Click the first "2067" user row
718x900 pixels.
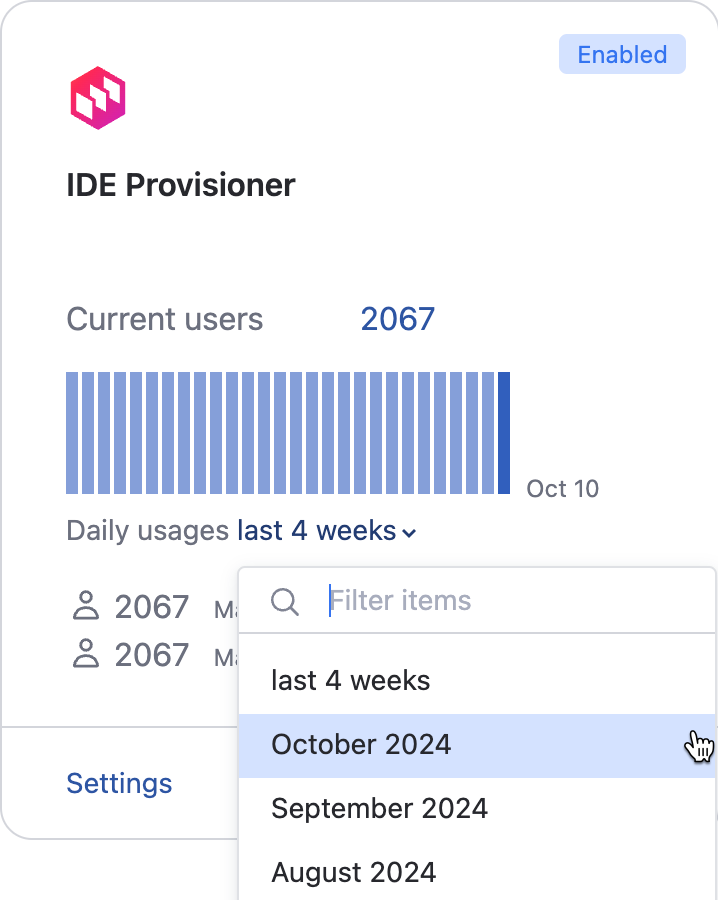[x=150, y=605]
